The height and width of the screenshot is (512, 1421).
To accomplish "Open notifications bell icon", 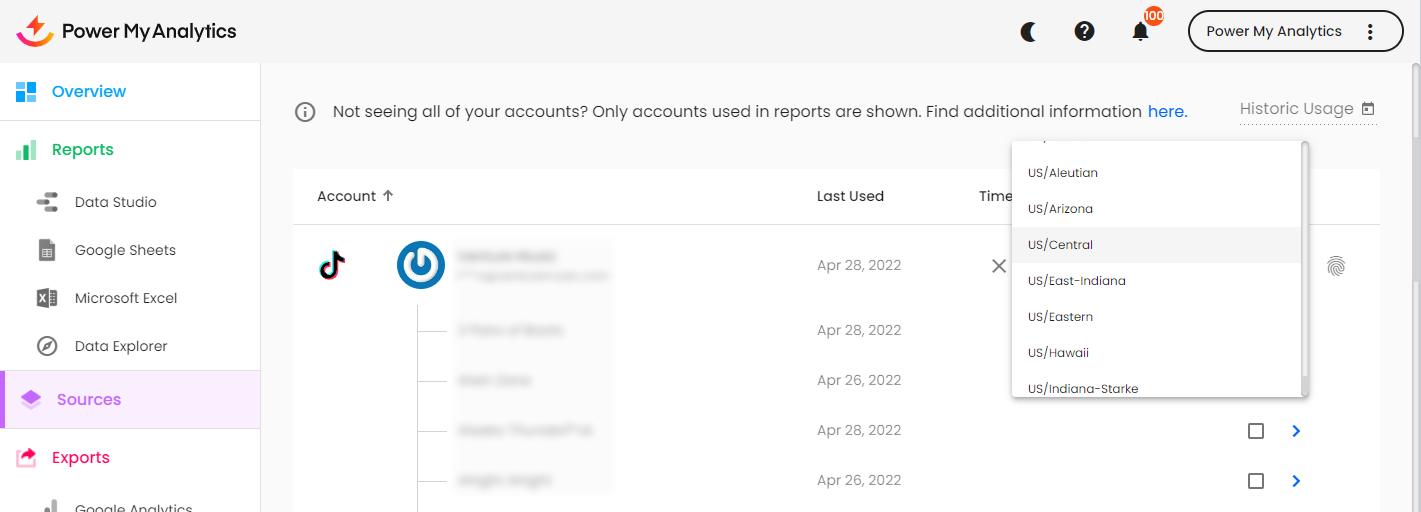I will [1140, 31].
